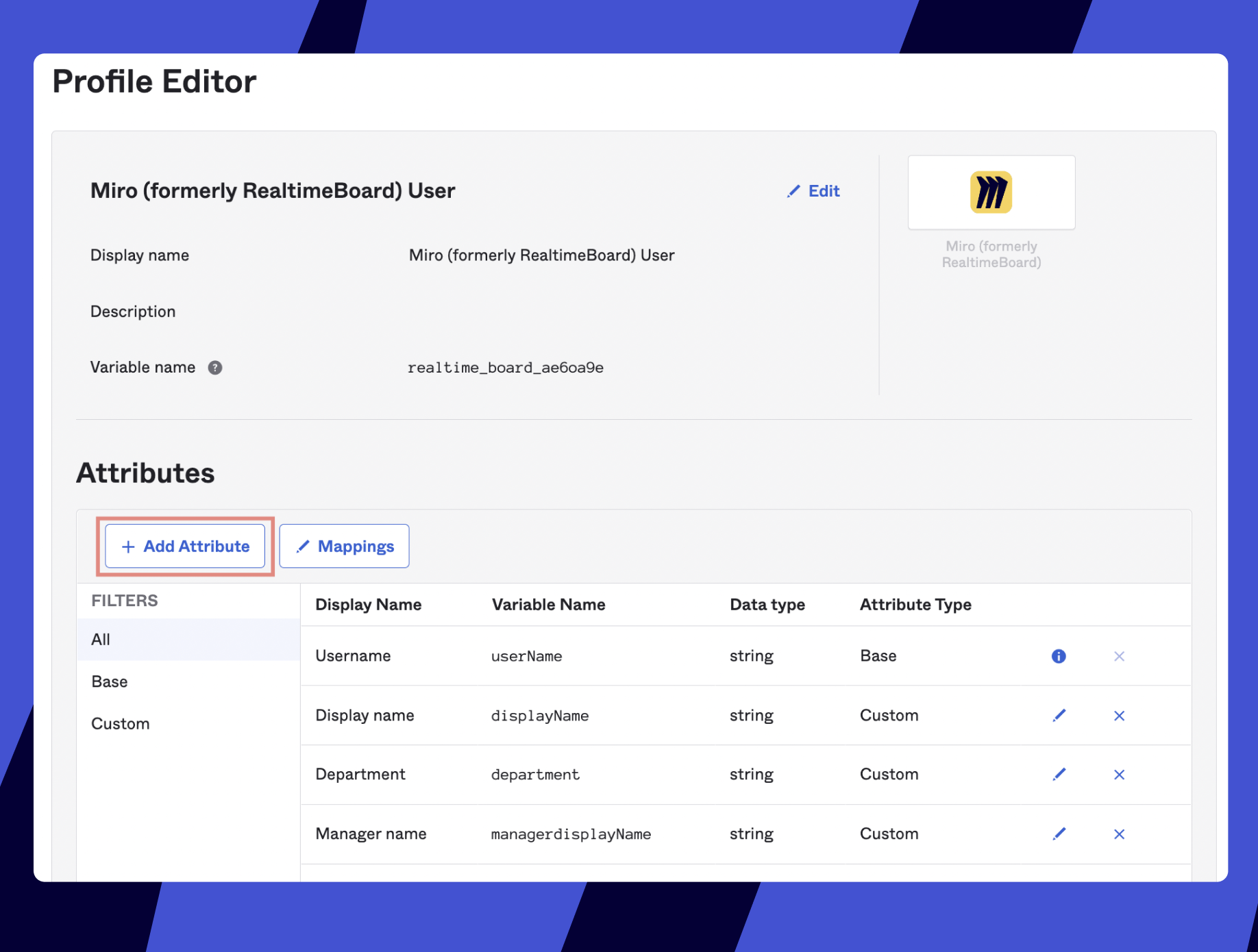Click the Data type column header
The width and height of the screenshot is (1258, 952).
coord(767,605)
